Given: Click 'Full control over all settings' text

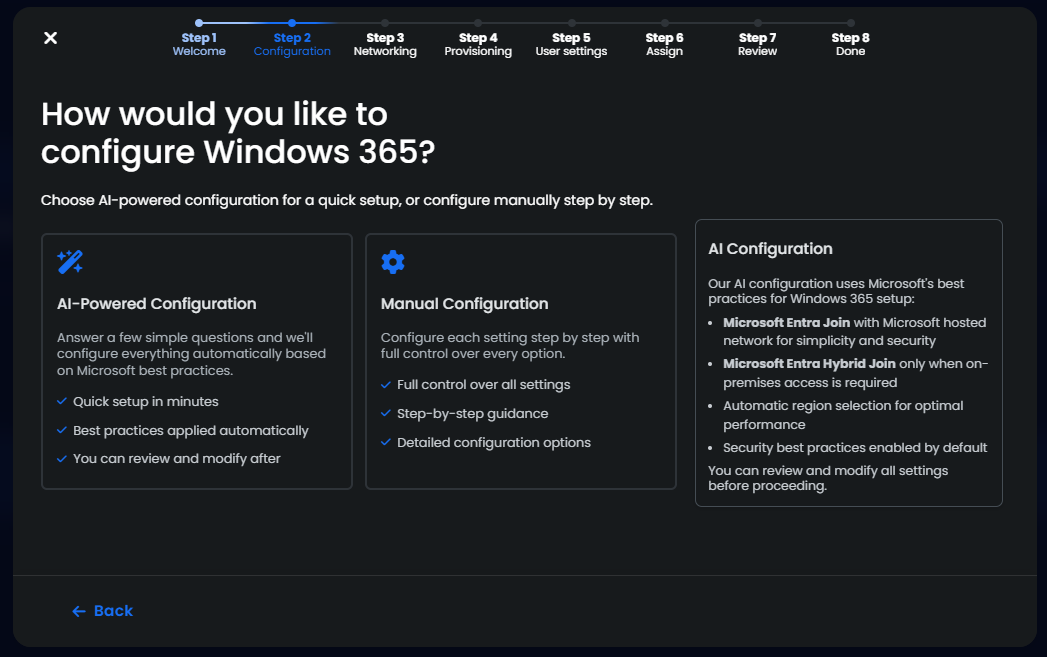Looking at the screenshot, I should pos(483,385).
